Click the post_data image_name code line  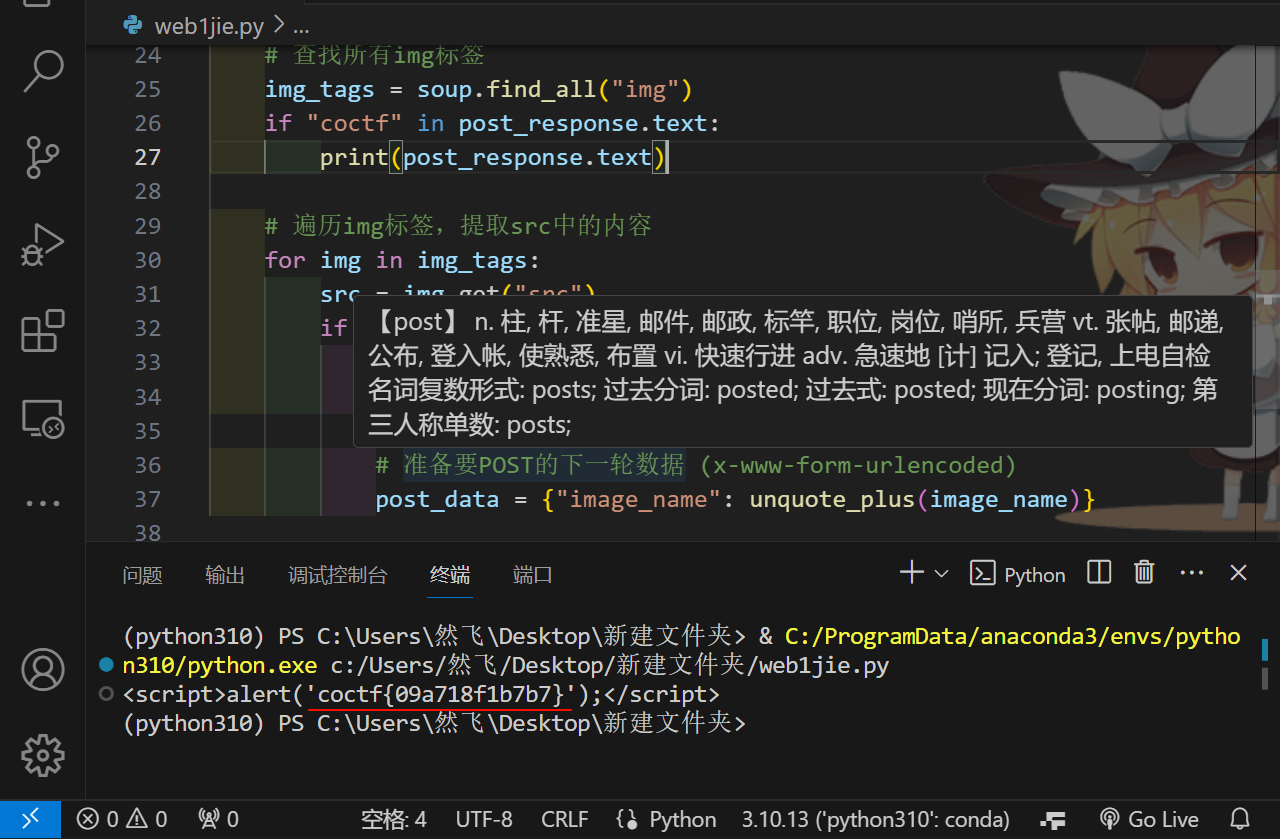click(x=736, y=499)
